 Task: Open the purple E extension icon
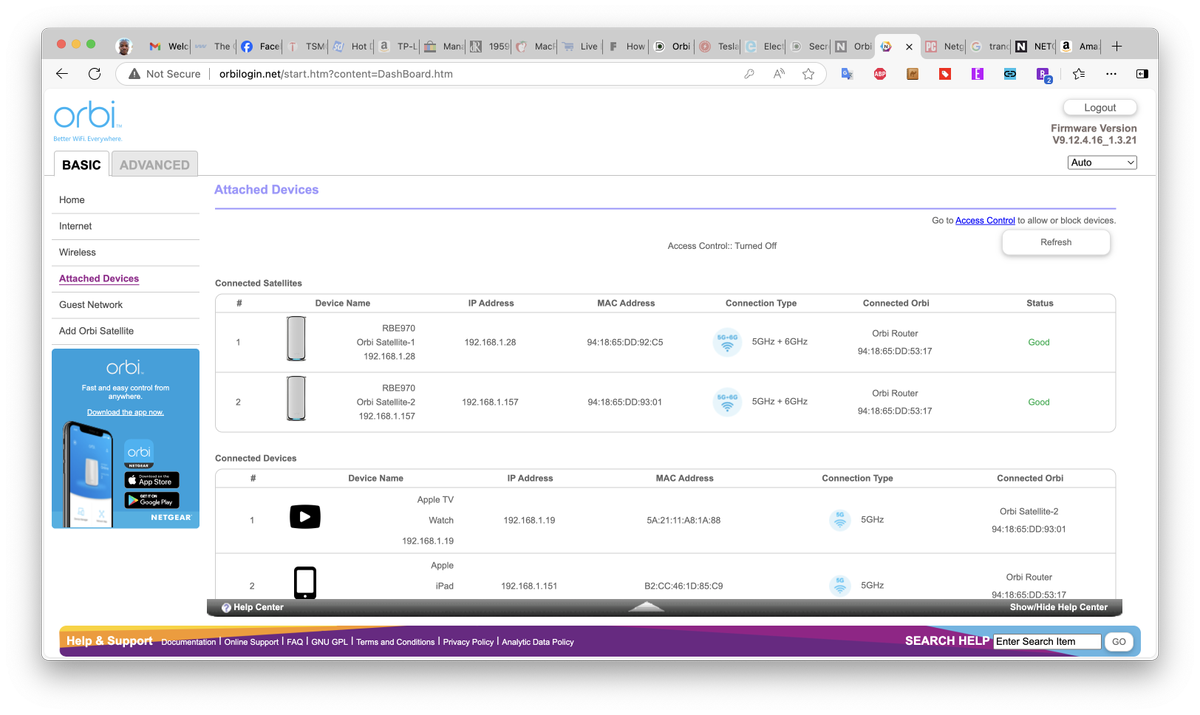pos(977,74)
